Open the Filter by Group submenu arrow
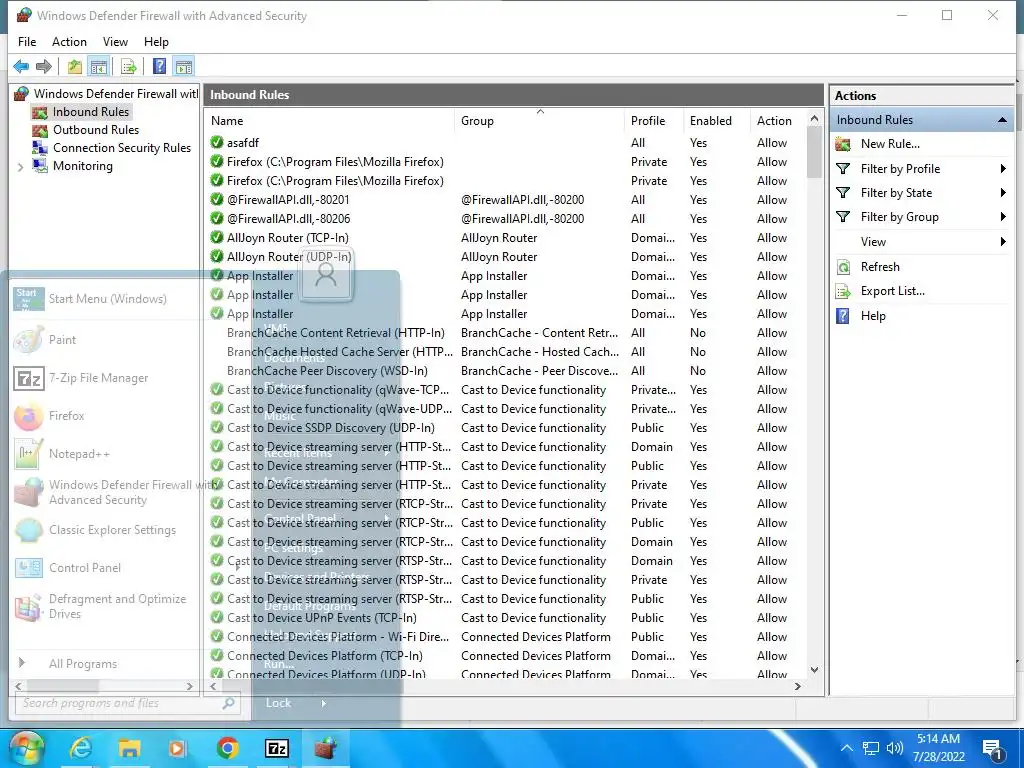The image size is (1024, 768). [1003, 217]
